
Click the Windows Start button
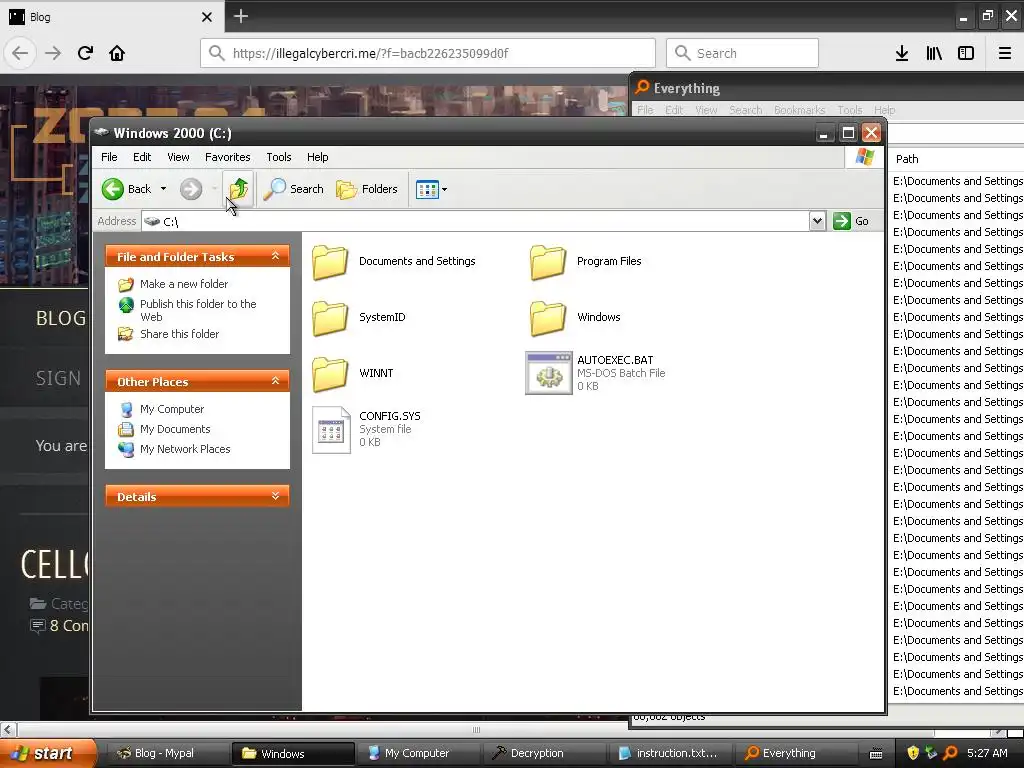point(48,753)
